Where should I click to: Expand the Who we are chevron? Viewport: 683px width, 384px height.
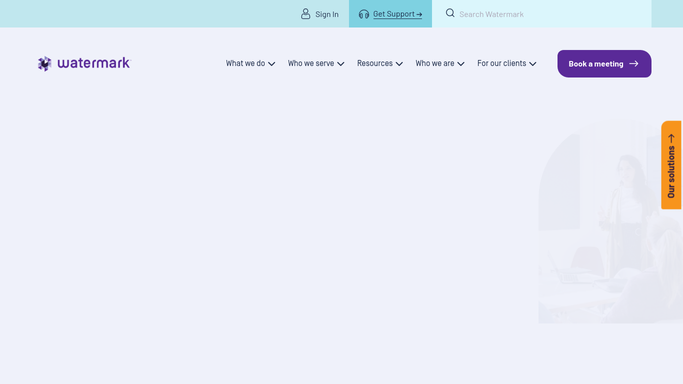pyautogui.click(x=461, y=64)
